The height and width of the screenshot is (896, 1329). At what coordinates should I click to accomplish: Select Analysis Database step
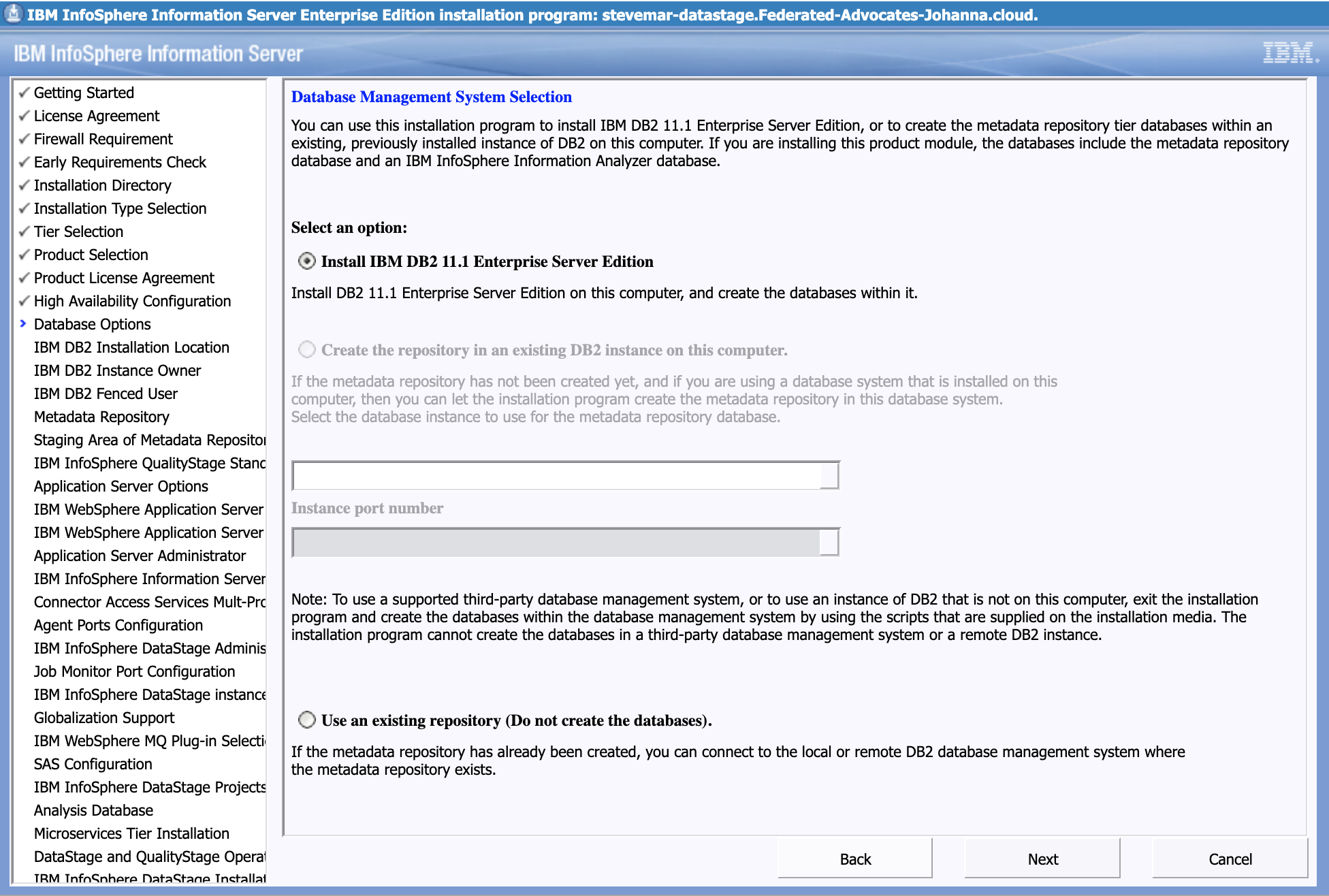coord(94,810)
